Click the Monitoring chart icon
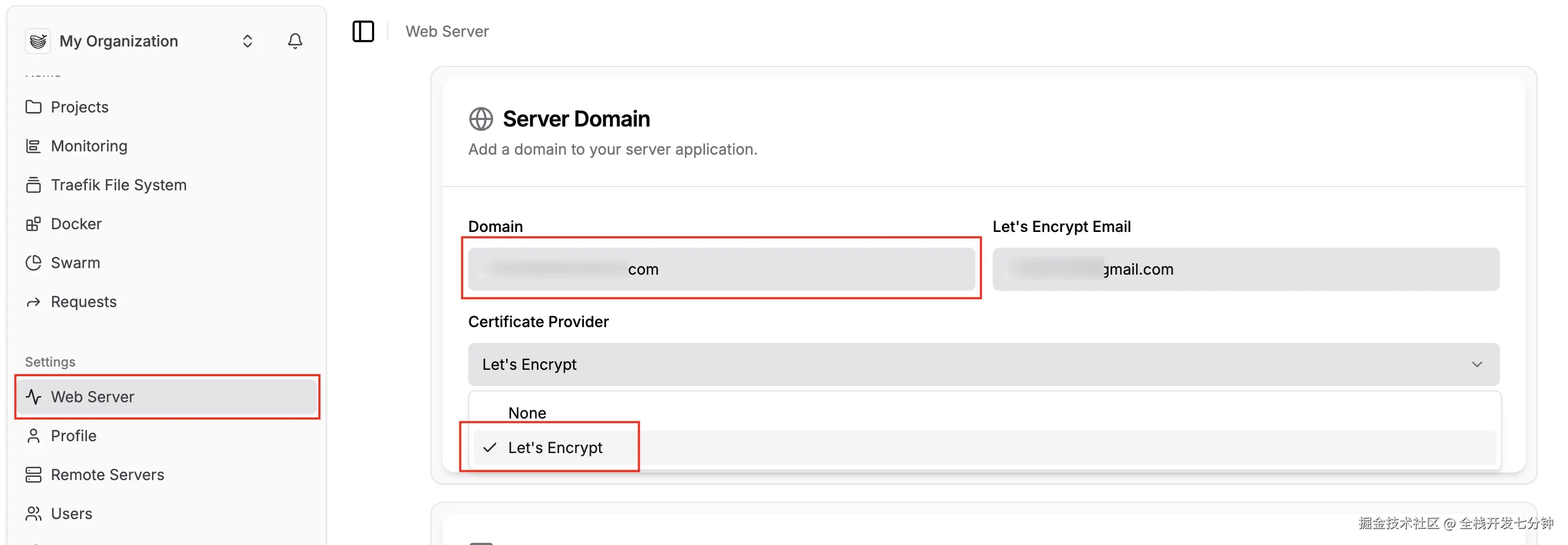 click(34, 146)
